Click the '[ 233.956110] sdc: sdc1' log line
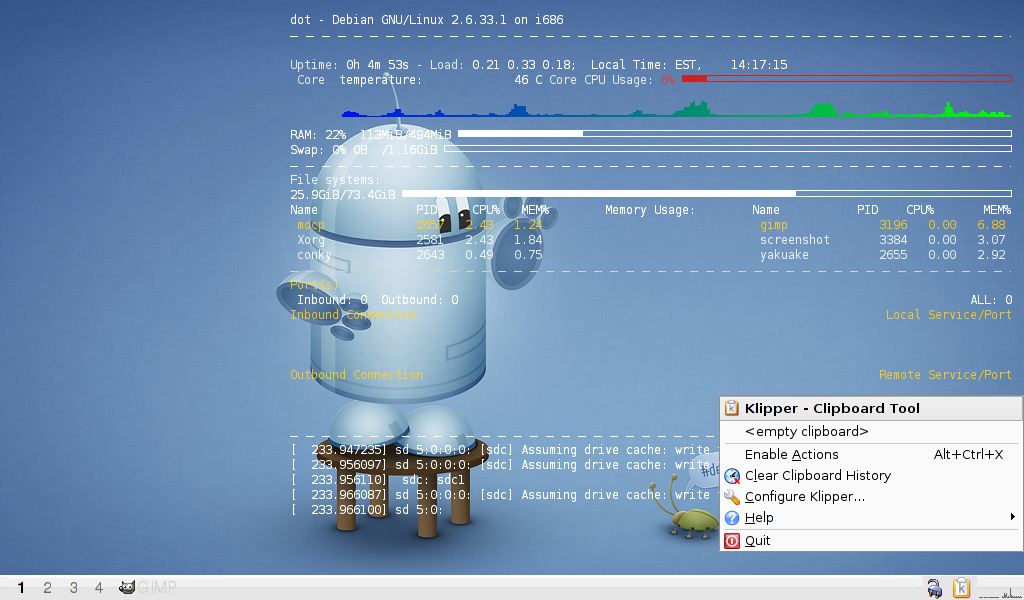 [x=377, y=480]
